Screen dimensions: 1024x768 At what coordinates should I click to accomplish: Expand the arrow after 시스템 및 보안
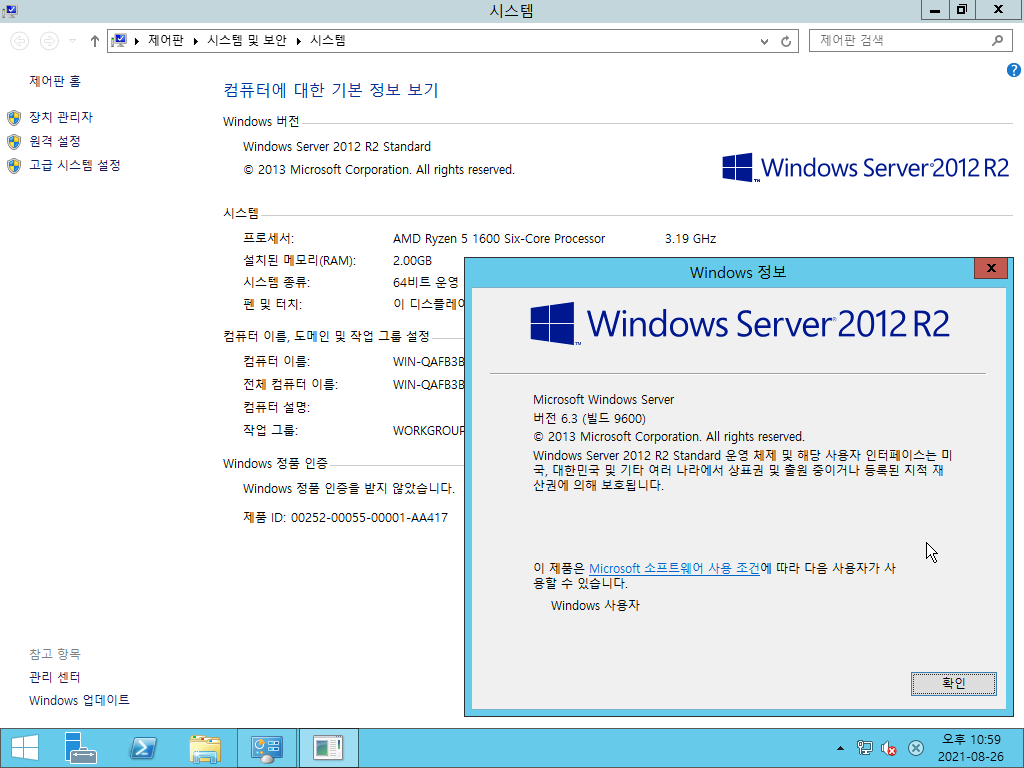point(298,41)
